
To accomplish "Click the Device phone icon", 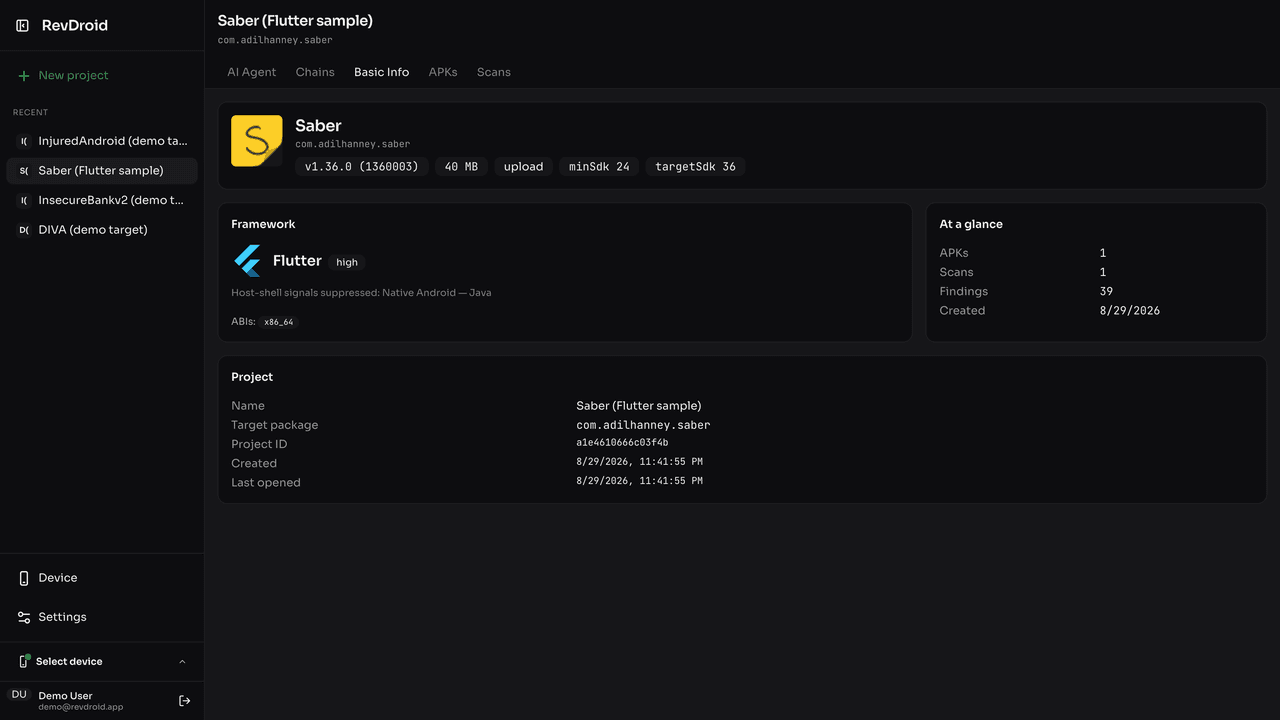I will [x=24, y=578].
